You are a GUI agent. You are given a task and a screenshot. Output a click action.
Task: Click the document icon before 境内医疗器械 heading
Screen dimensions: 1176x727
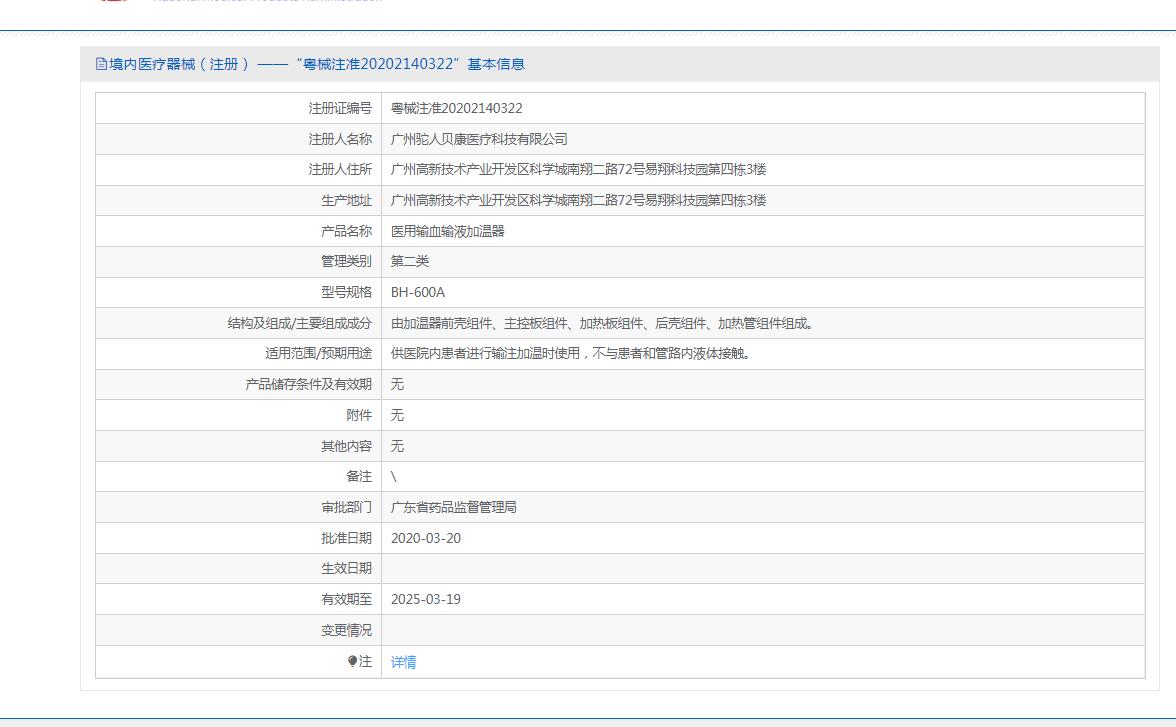pyautogui.click(x=101, y=64)
